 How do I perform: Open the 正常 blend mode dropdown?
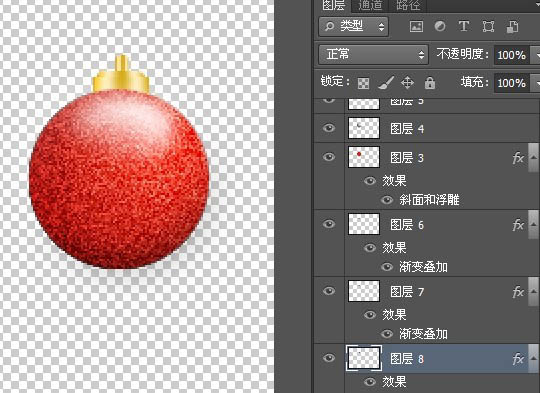pos(373,54)
